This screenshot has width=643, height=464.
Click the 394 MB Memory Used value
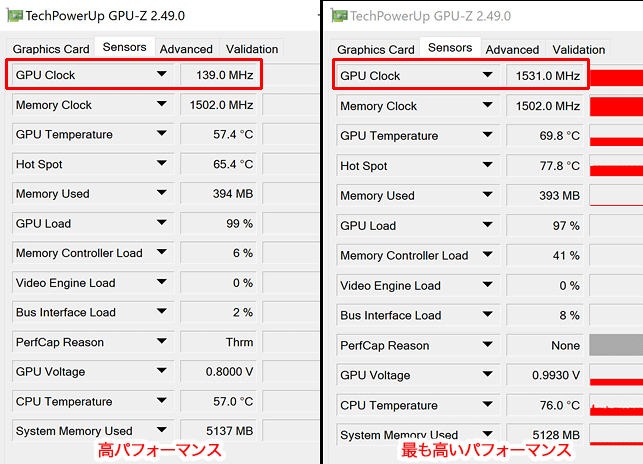click(218, 194)
